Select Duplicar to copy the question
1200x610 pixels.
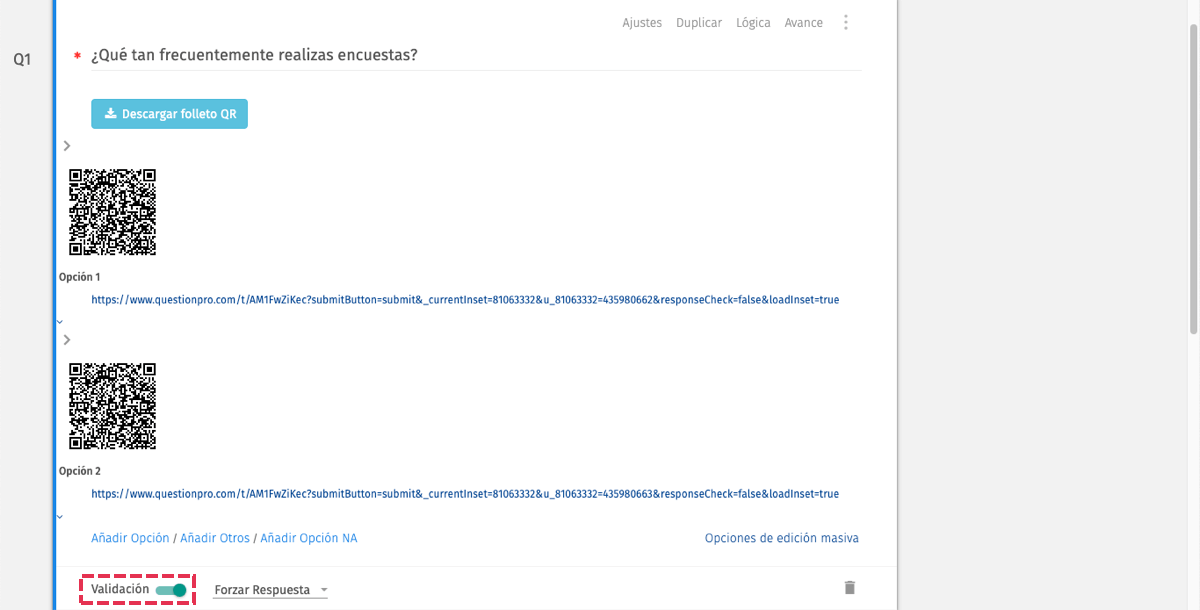pyautogui.click(x=699, y=23)
